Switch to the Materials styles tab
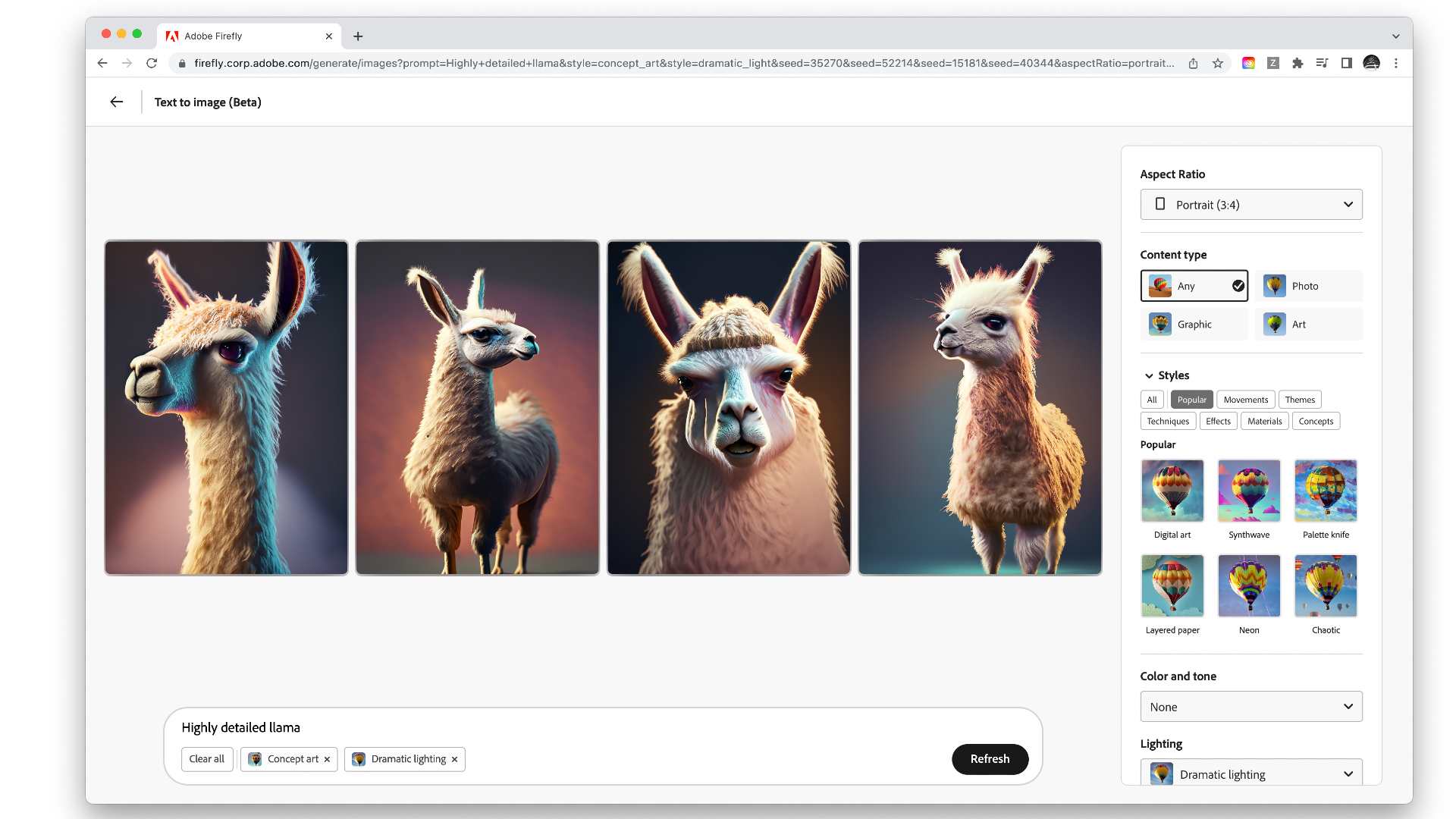Viewport: 1456px width, 819px height. 1265,421
